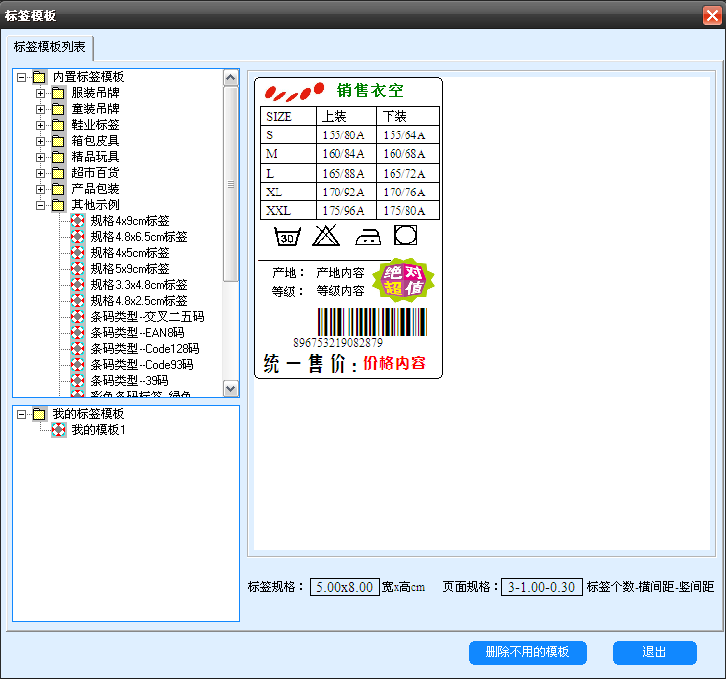Collapse the 我的标签模板 root node
Screen dimensions: 726x679
point(22,414)
